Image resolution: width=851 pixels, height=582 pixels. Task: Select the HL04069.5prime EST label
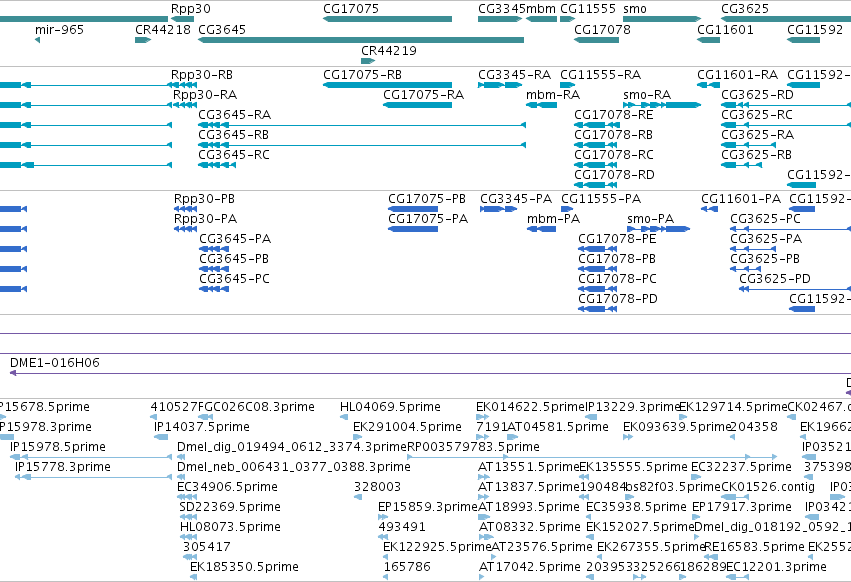(x=390, y=407)
